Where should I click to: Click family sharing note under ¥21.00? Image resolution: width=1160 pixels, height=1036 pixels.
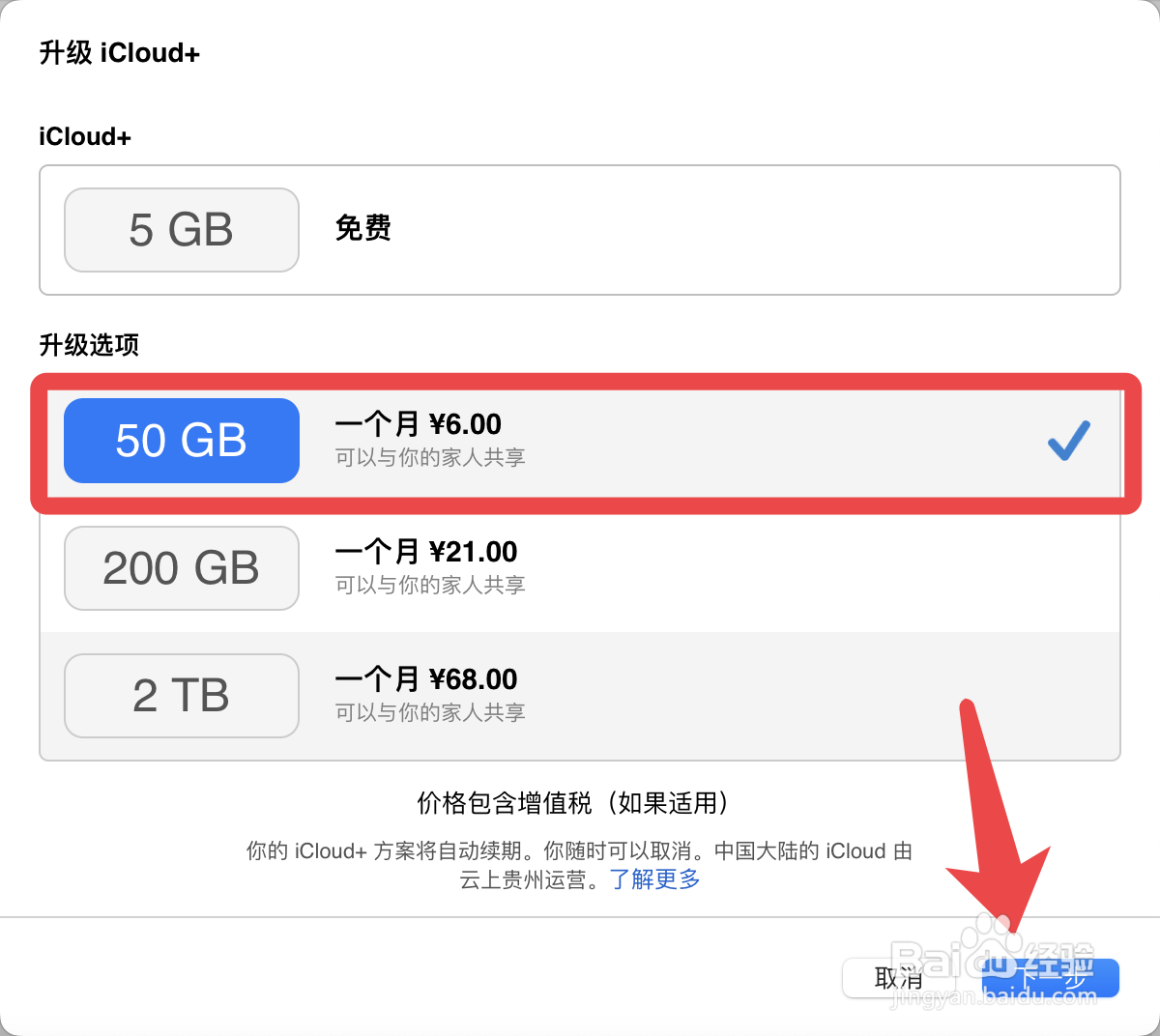(430, 586)
